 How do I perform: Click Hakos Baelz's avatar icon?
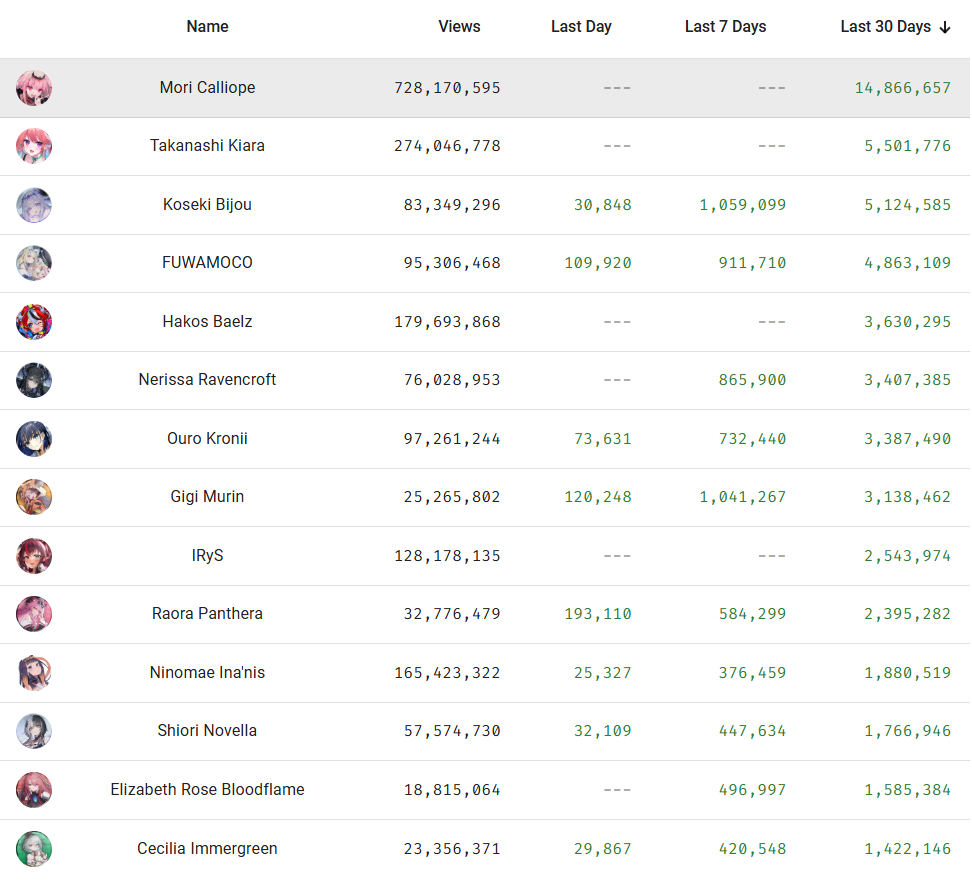[34, 322]
